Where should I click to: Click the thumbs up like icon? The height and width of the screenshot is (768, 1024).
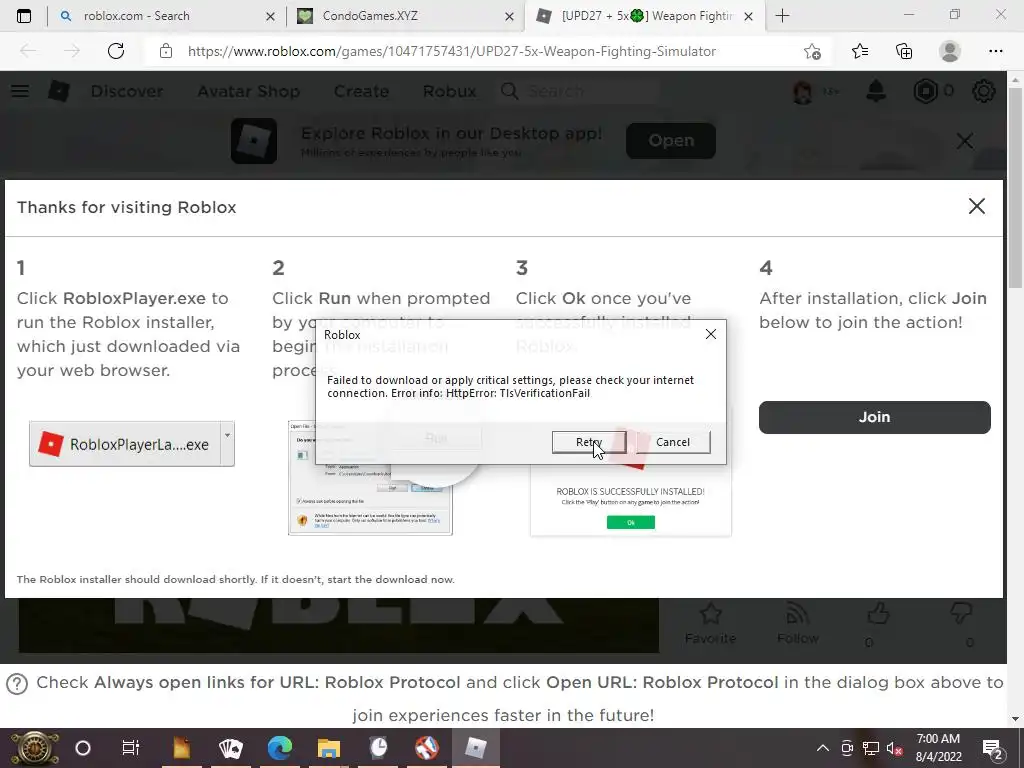[x=878, y=615]
